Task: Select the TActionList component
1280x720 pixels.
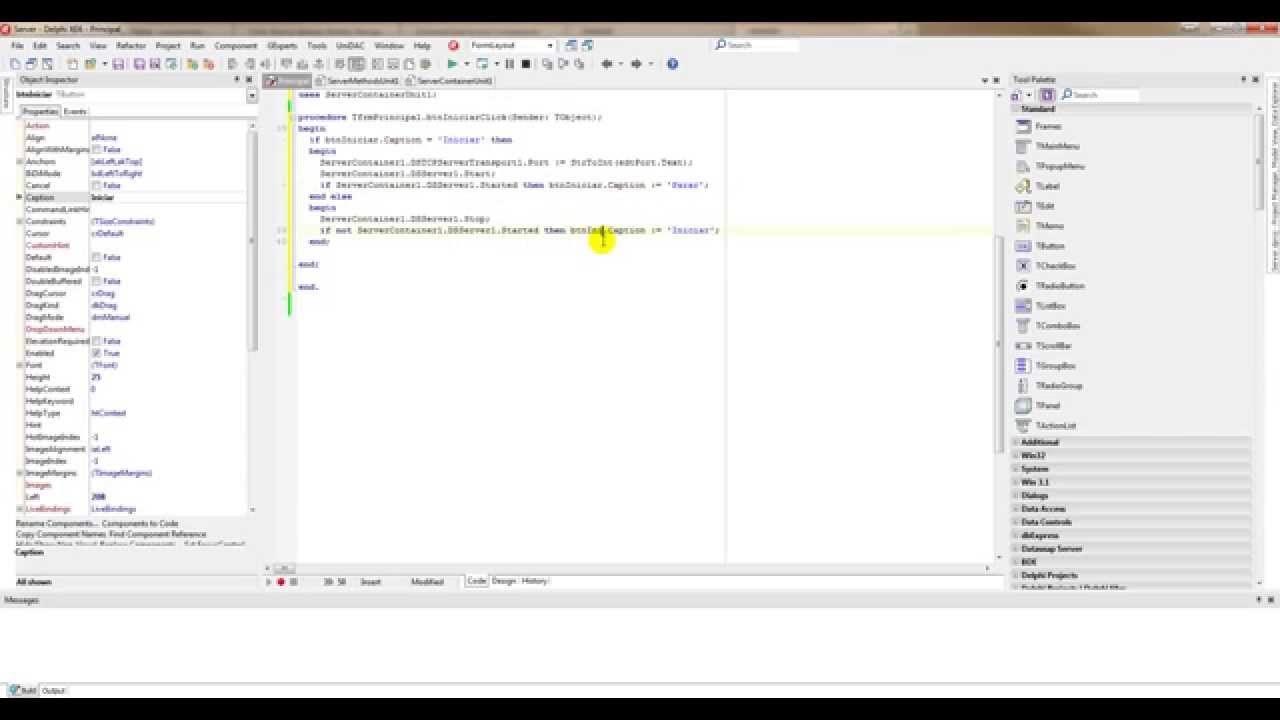Action: pyautogui.click(x=1045, y=426)
